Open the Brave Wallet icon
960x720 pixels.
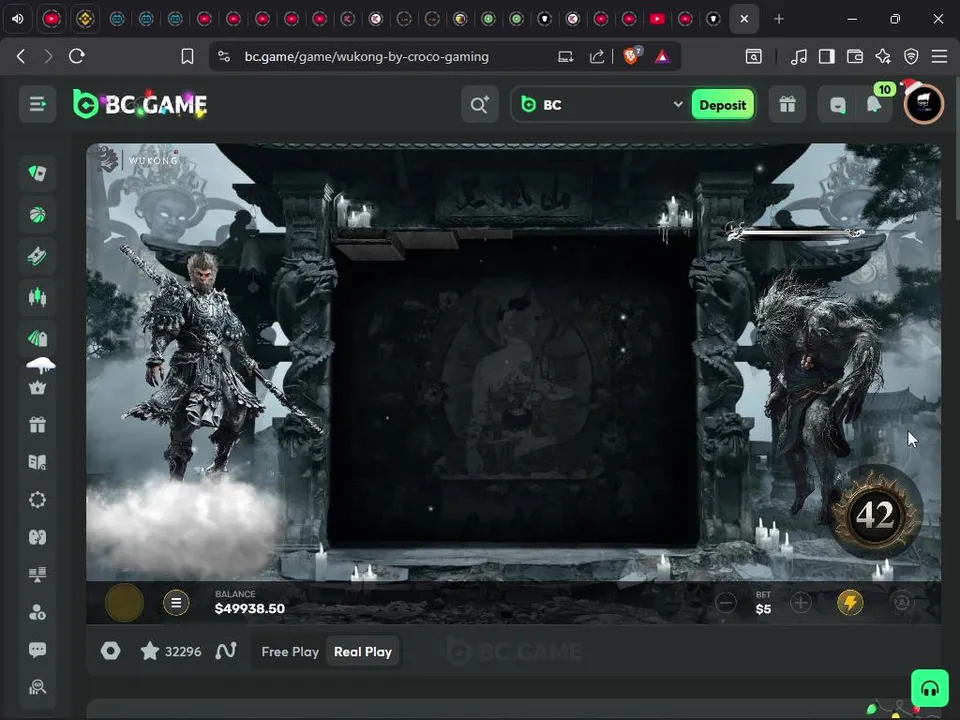pyautogui.click(x=855, y=57)
